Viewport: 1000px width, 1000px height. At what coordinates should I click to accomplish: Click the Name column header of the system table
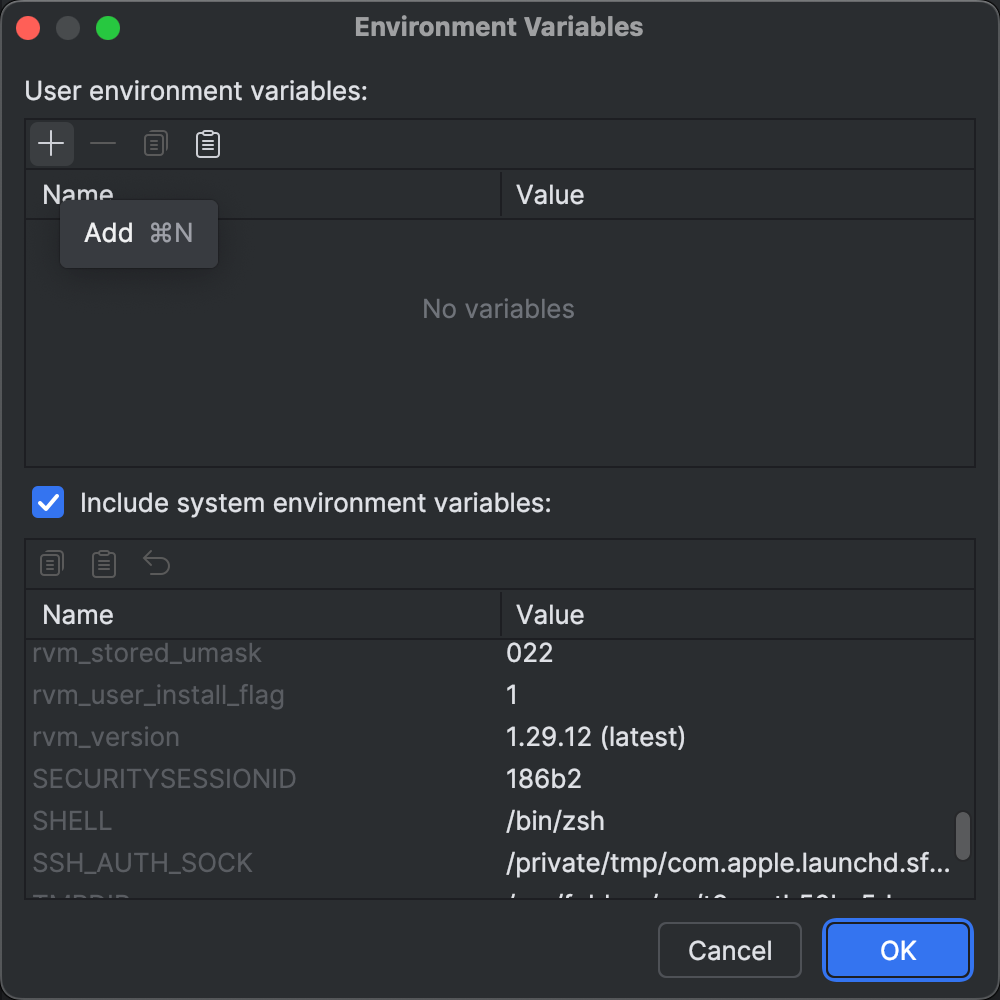coord(78,614)
